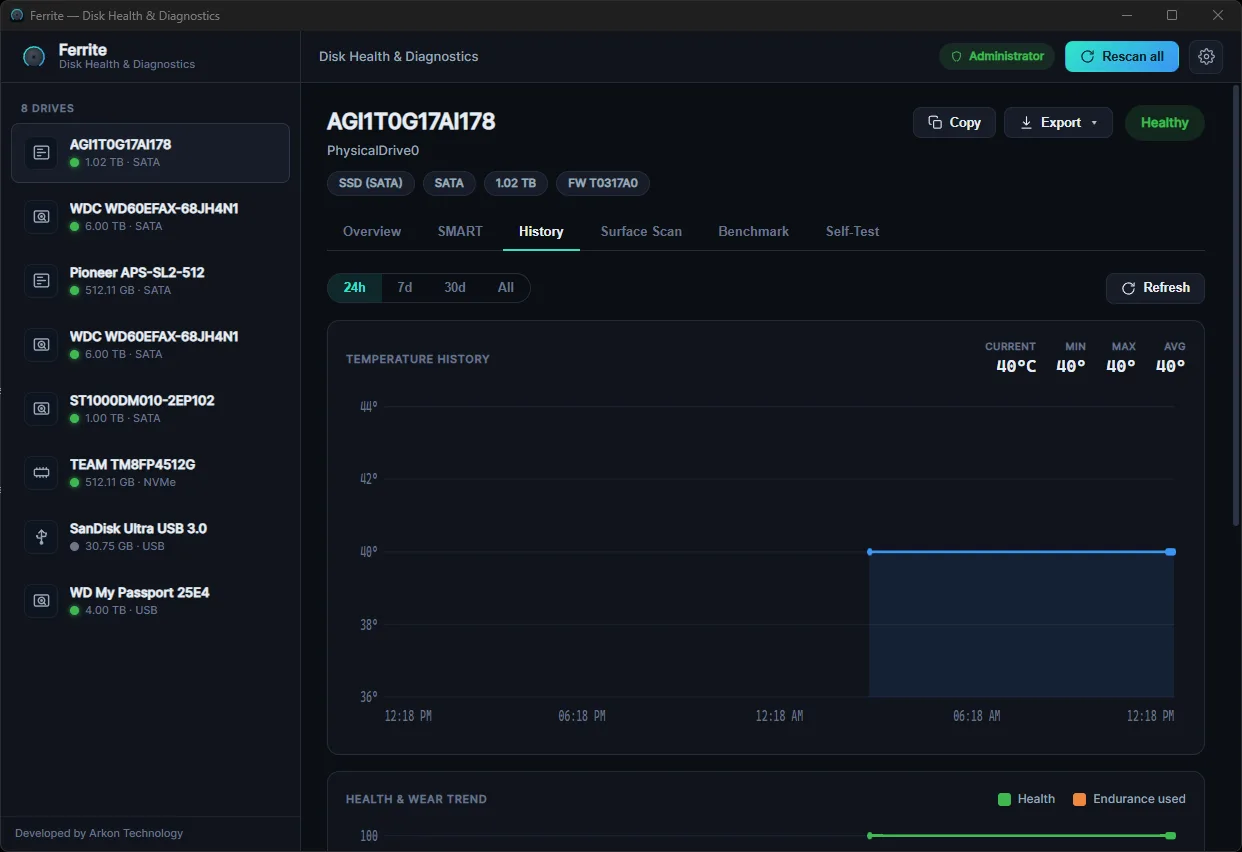
Task: Click the hard disk icon for ST1000DM010-2EP102
Action: pos(41,409)
